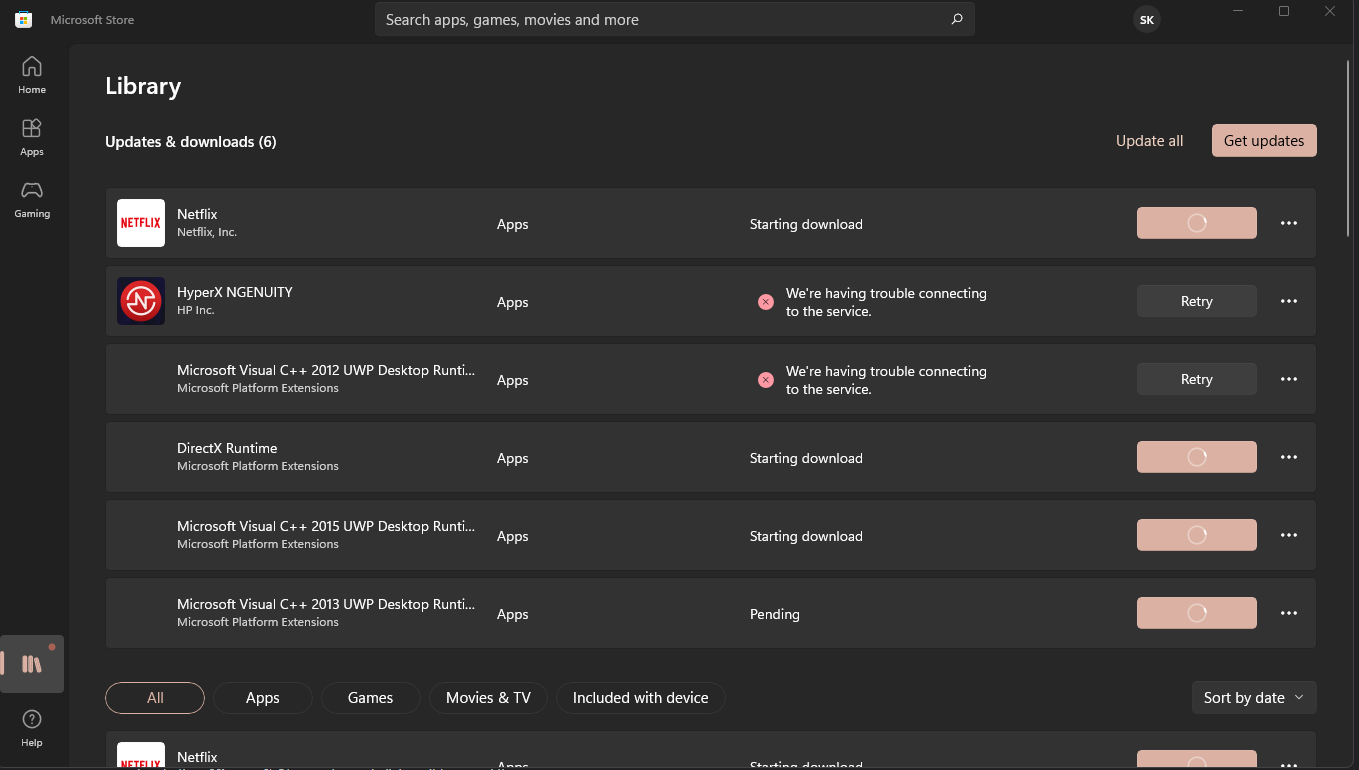Open more options for HyperX NGENUITY
The height and width of the screenshot is (770, 1359).
click(1289, 301)
